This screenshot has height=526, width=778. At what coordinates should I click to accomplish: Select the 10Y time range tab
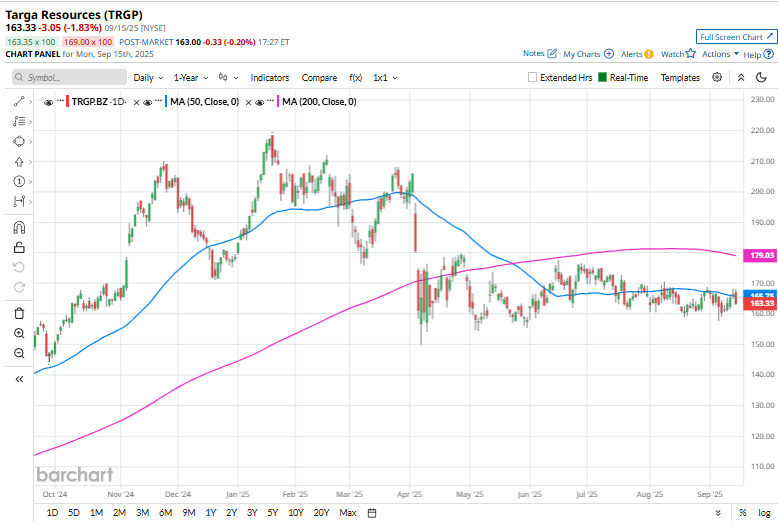point(296,513)
